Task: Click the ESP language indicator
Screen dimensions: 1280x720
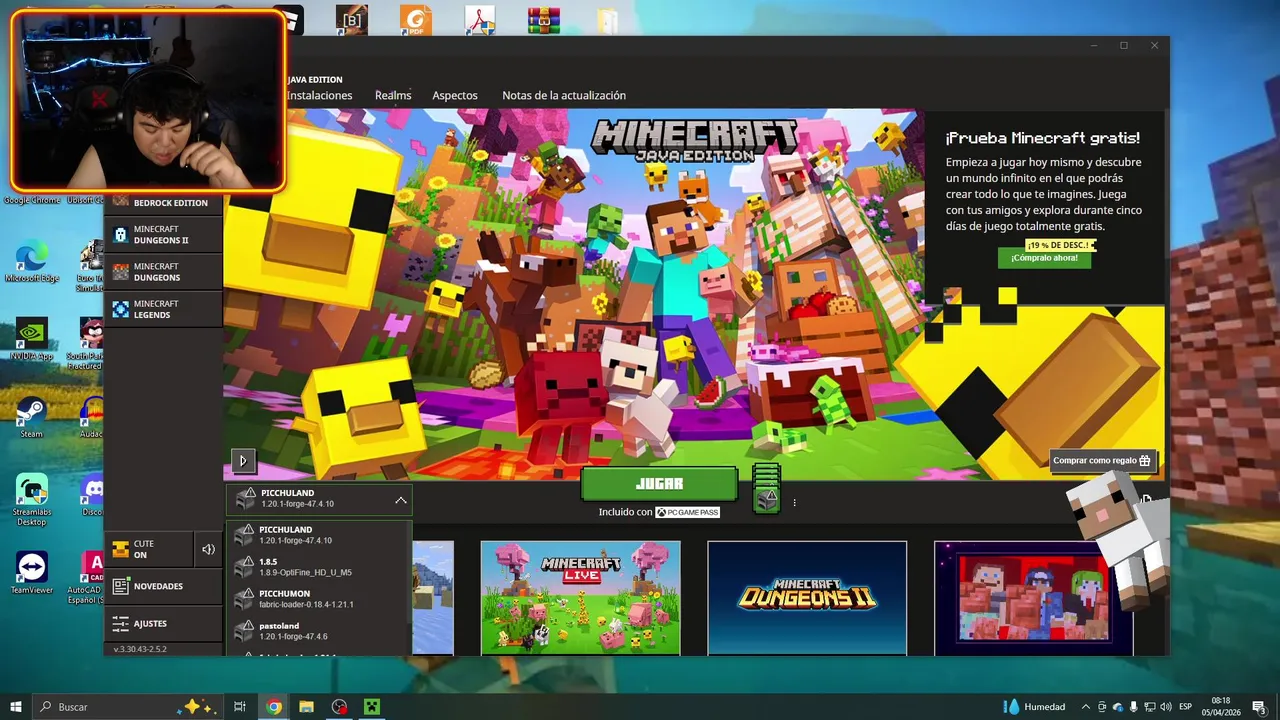Action: pos(1186,707)
